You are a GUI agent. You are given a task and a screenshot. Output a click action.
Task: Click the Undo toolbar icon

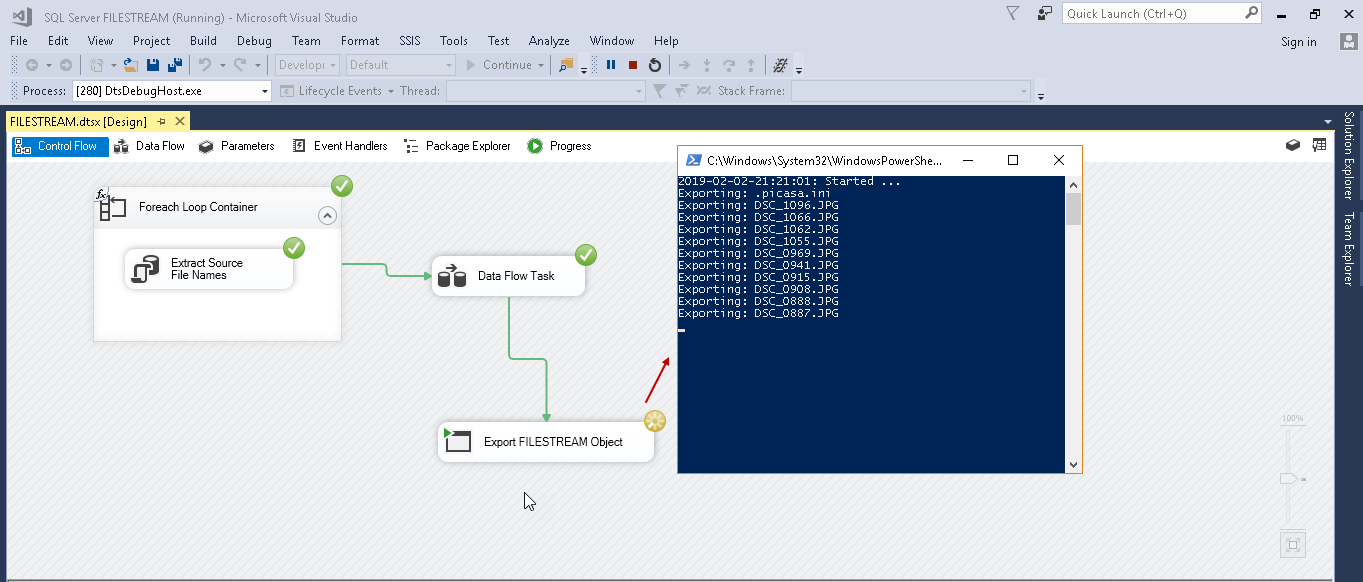[205, 65]
